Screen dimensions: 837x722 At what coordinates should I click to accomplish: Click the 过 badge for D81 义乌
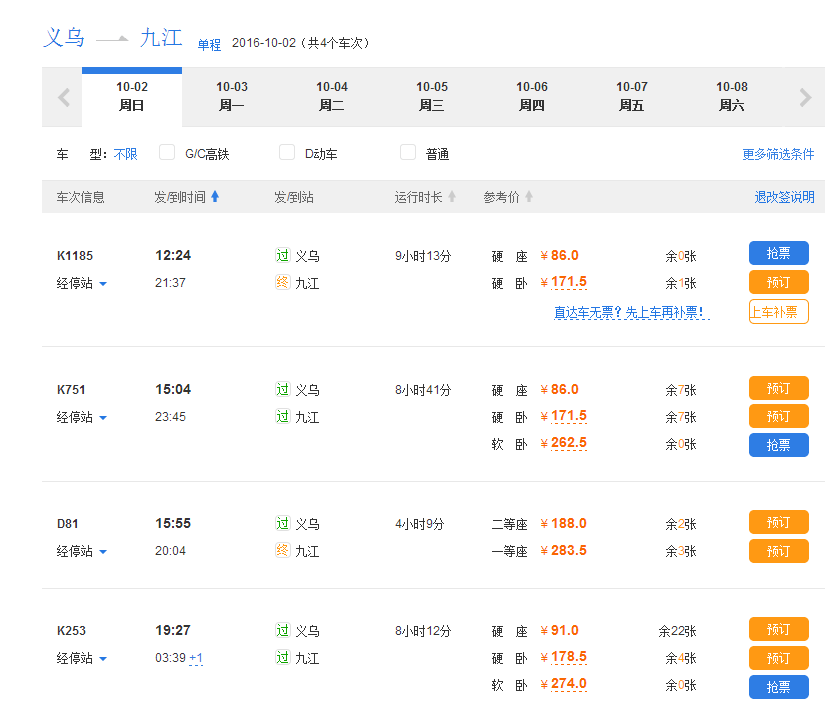[x=282, y=523]
